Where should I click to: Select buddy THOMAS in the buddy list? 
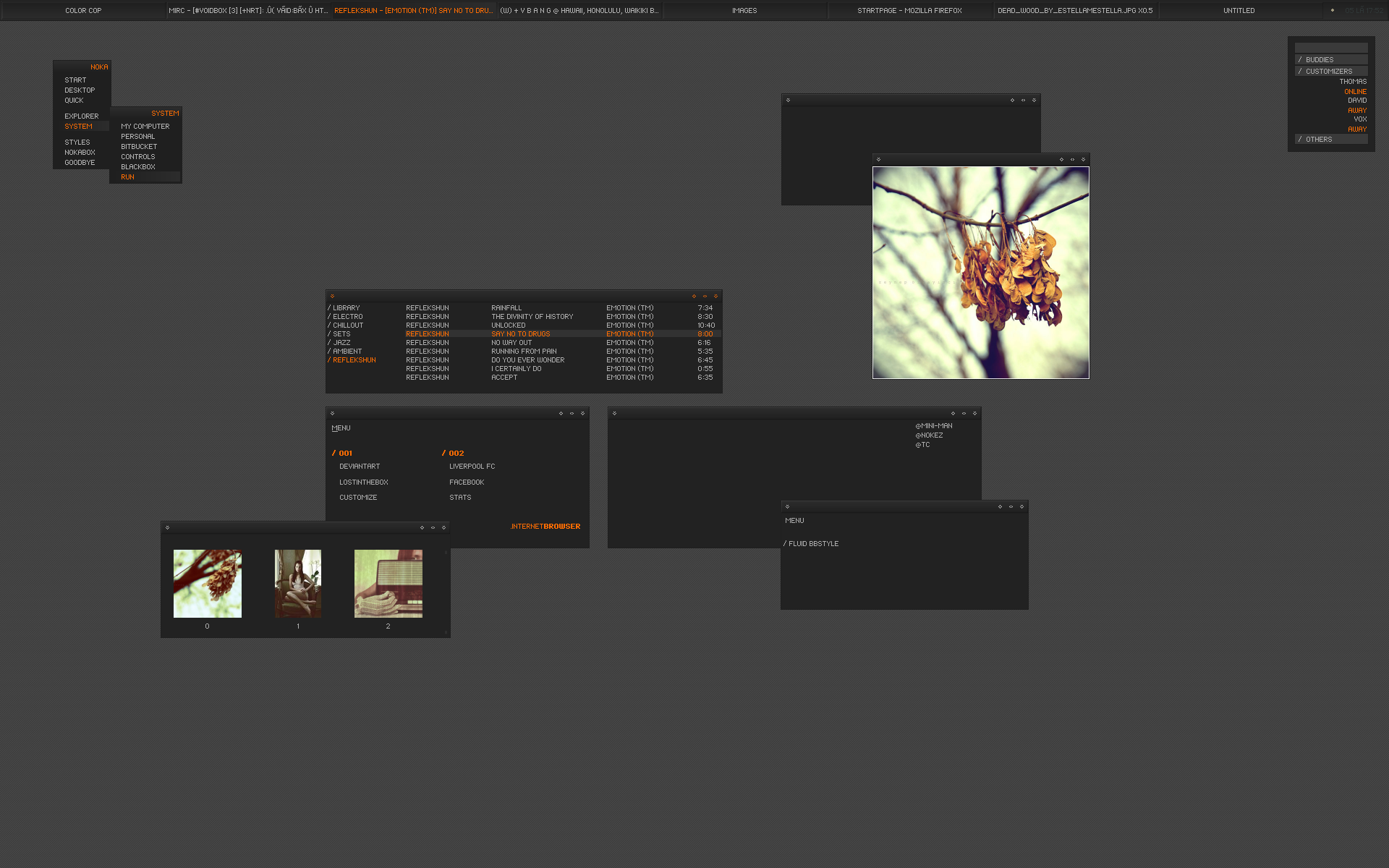(1353, 81)
